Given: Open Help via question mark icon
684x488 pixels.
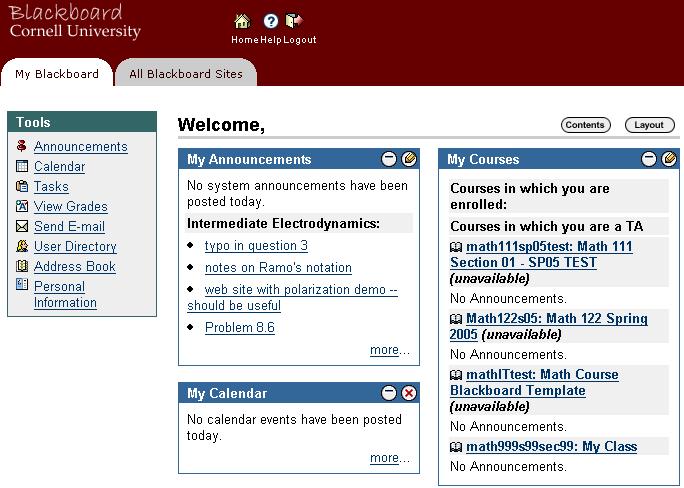Looking at the screenshot, I should point(271,21).
